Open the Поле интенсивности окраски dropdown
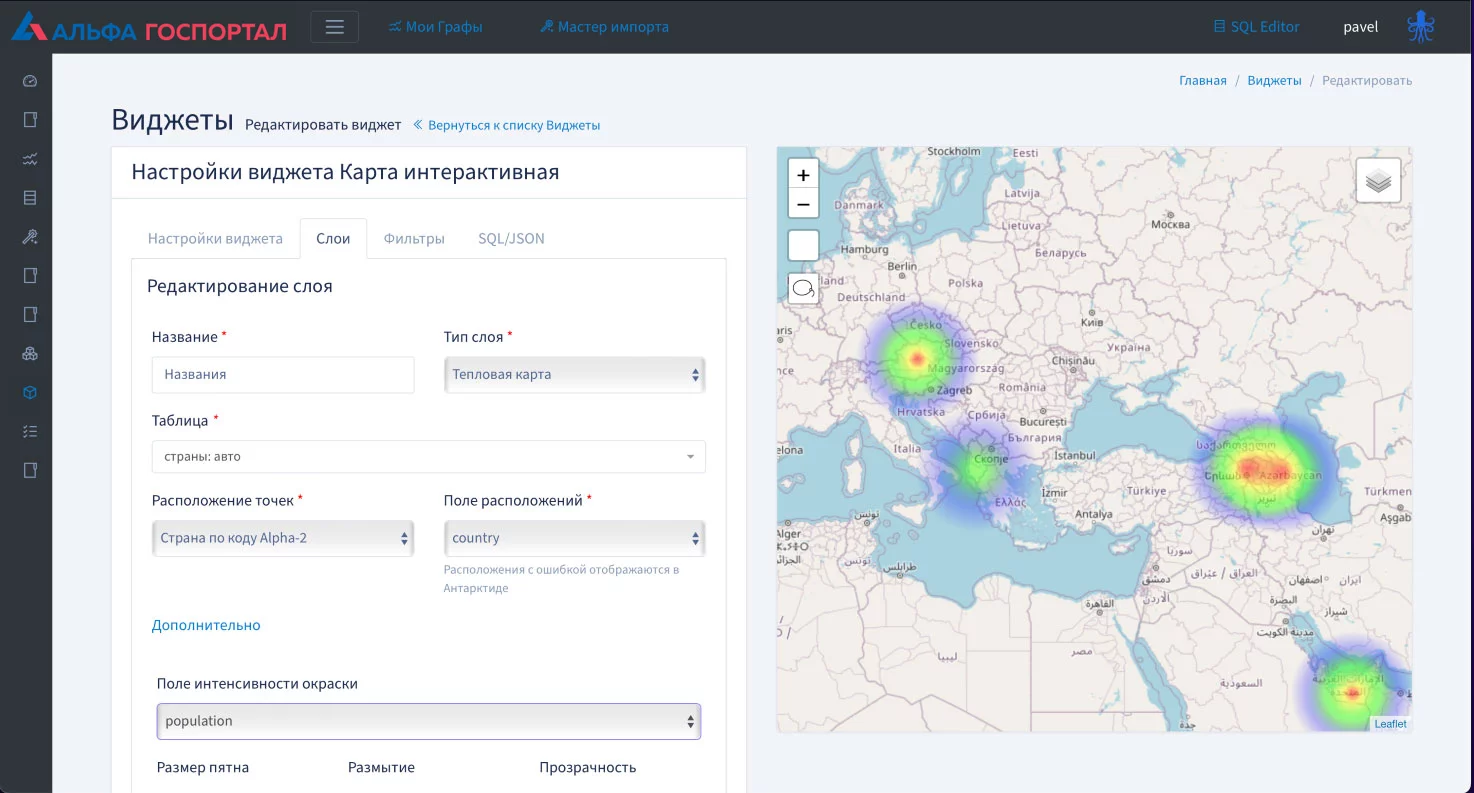 [428, 721]
